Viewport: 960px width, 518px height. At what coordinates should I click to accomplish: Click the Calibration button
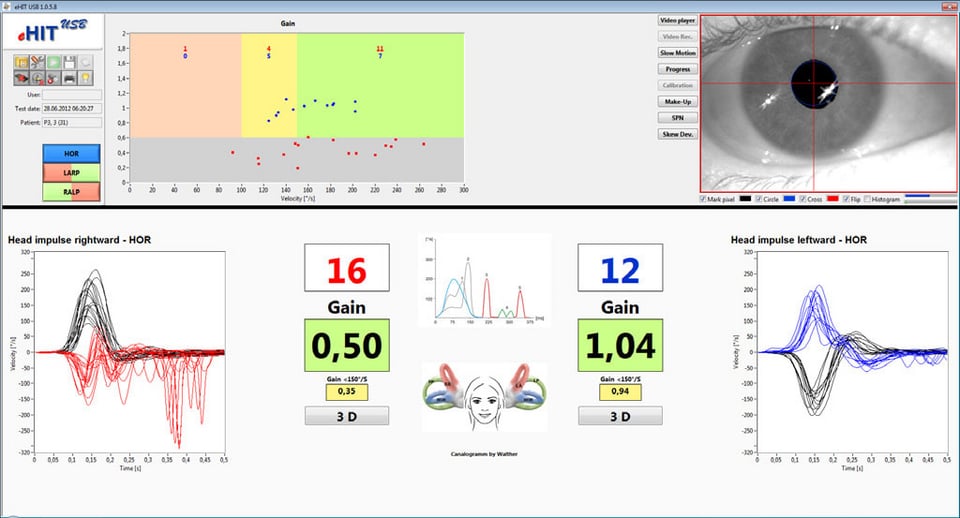click(x=677, y=85)
